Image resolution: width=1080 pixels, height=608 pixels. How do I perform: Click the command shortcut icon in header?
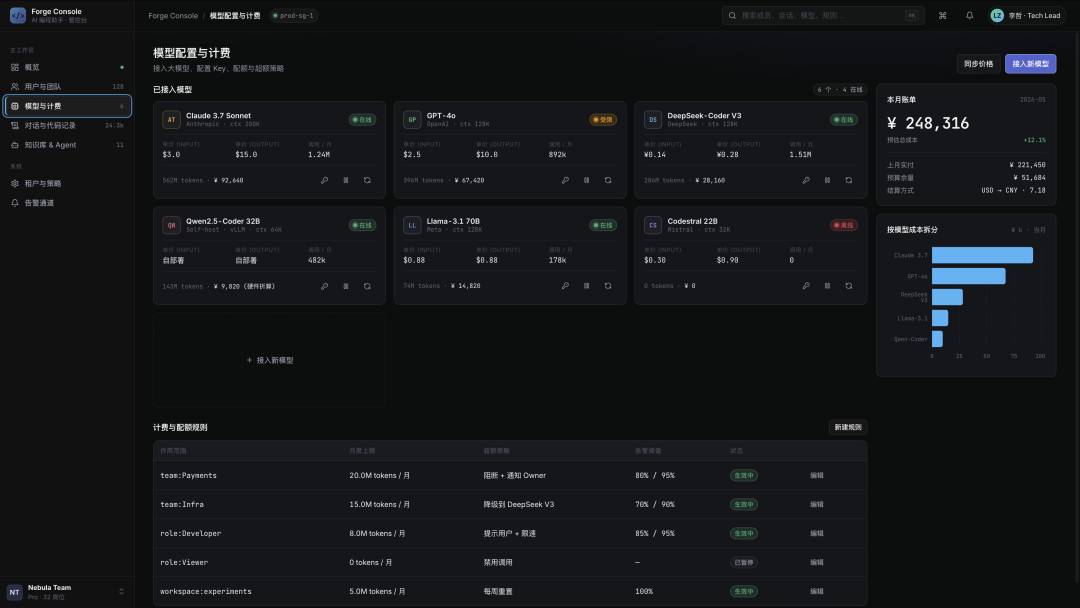point(942,15)
